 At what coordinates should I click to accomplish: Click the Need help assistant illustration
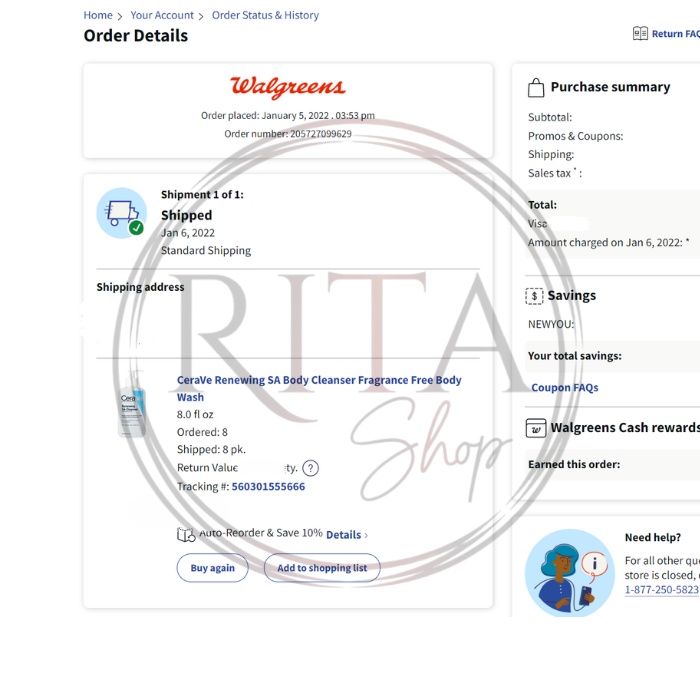coord(570,572)
